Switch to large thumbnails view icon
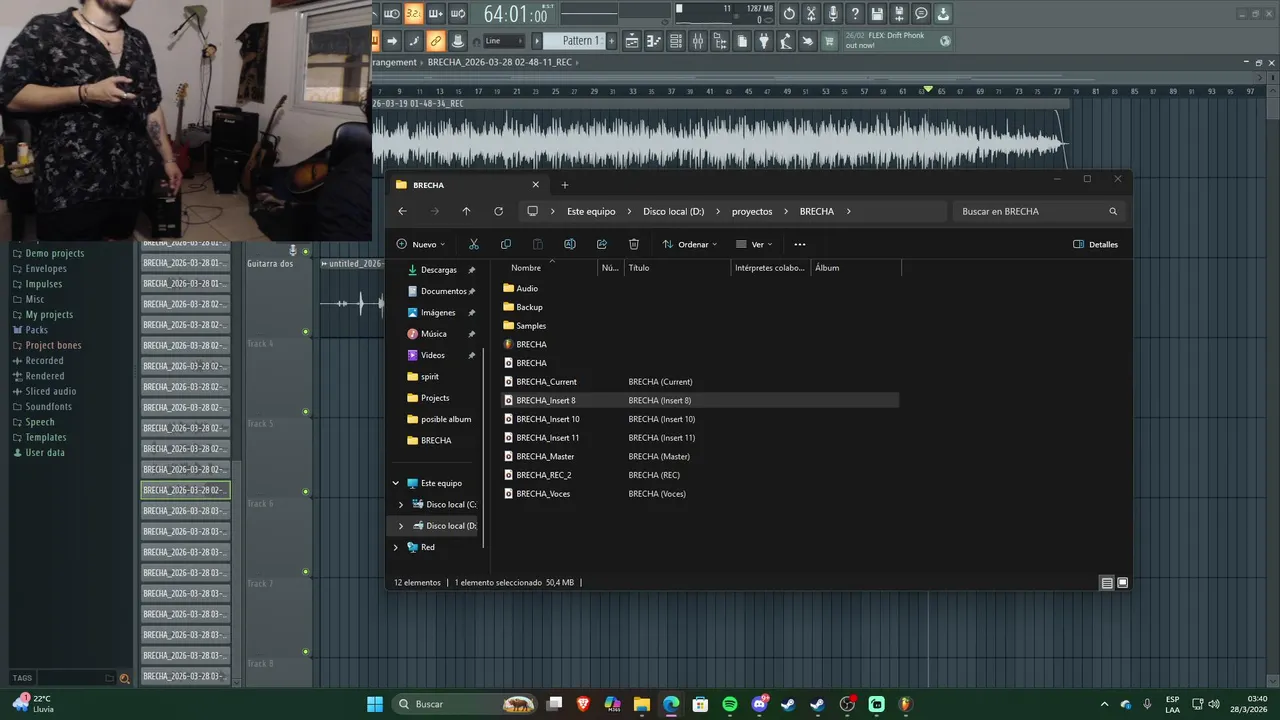 tap(1123, 583)
